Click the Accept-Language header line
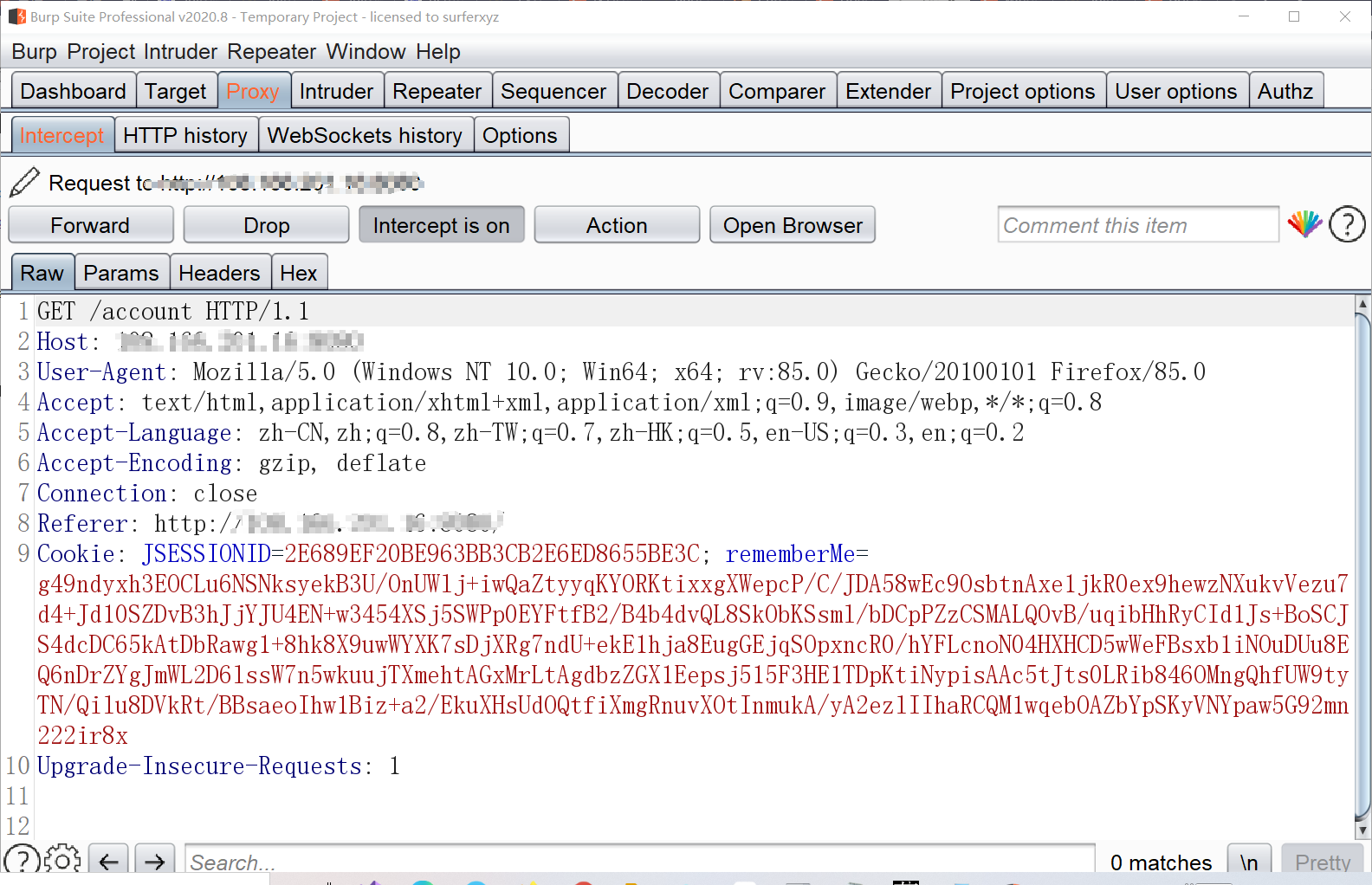This screenshot has width=1372, height=885. (x=530, y=432)
